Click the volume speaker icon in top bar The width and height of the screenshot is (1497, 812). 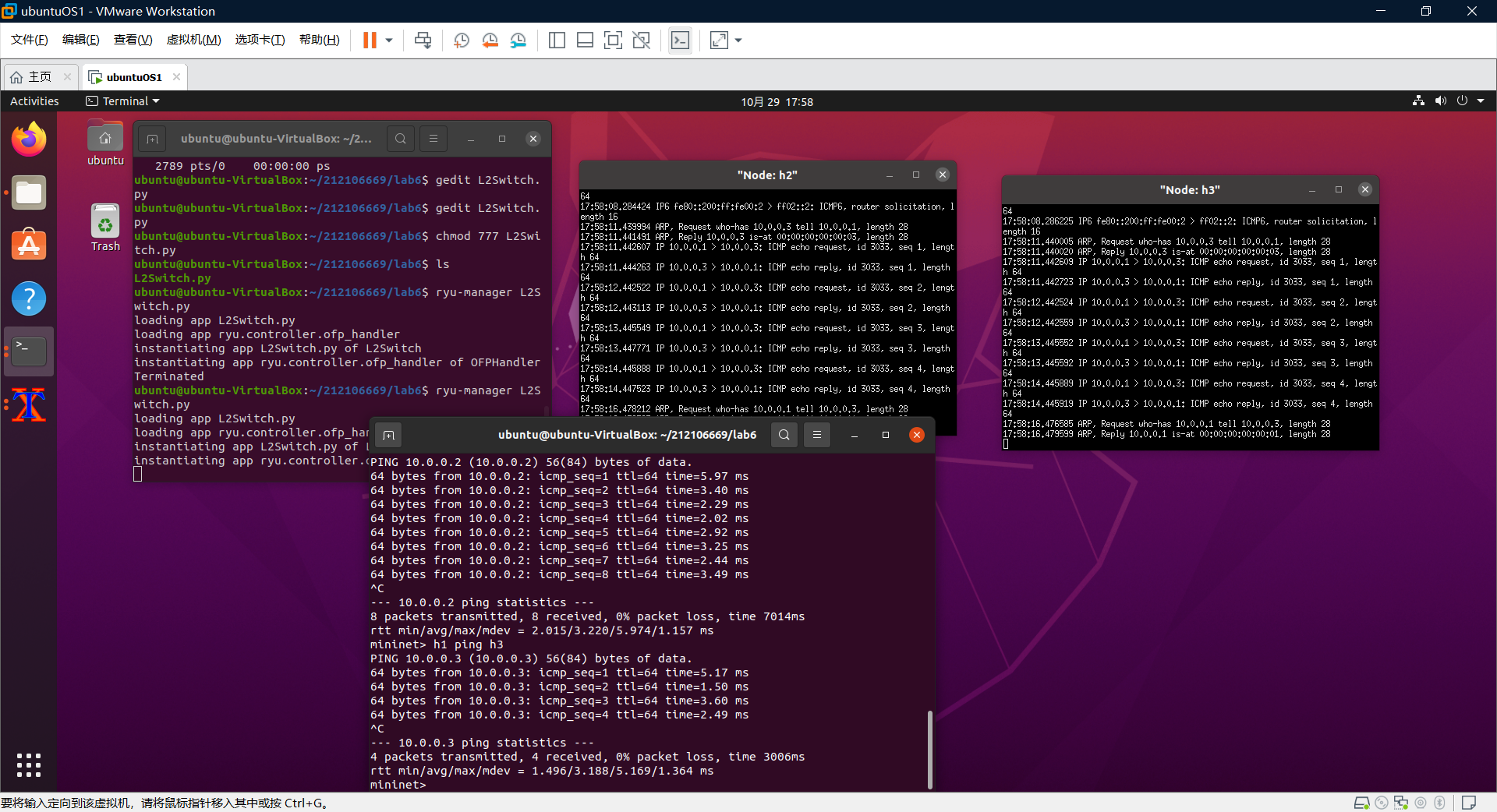pyautogui.click(x=1440, y=101)
